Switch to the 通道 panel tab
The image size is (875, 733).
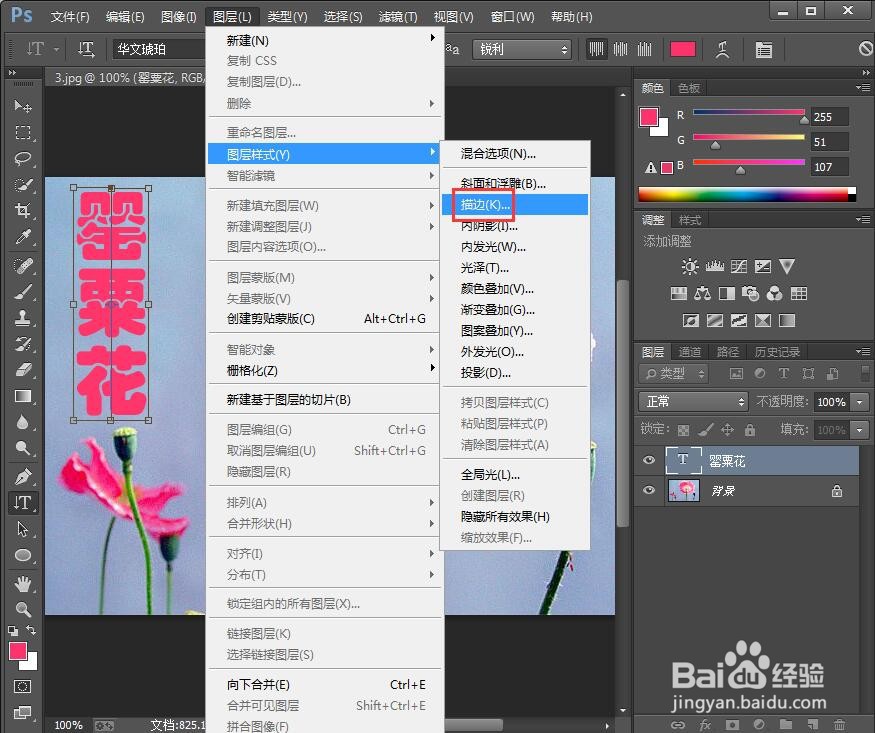pyautogui.click(x=690, y=351)
